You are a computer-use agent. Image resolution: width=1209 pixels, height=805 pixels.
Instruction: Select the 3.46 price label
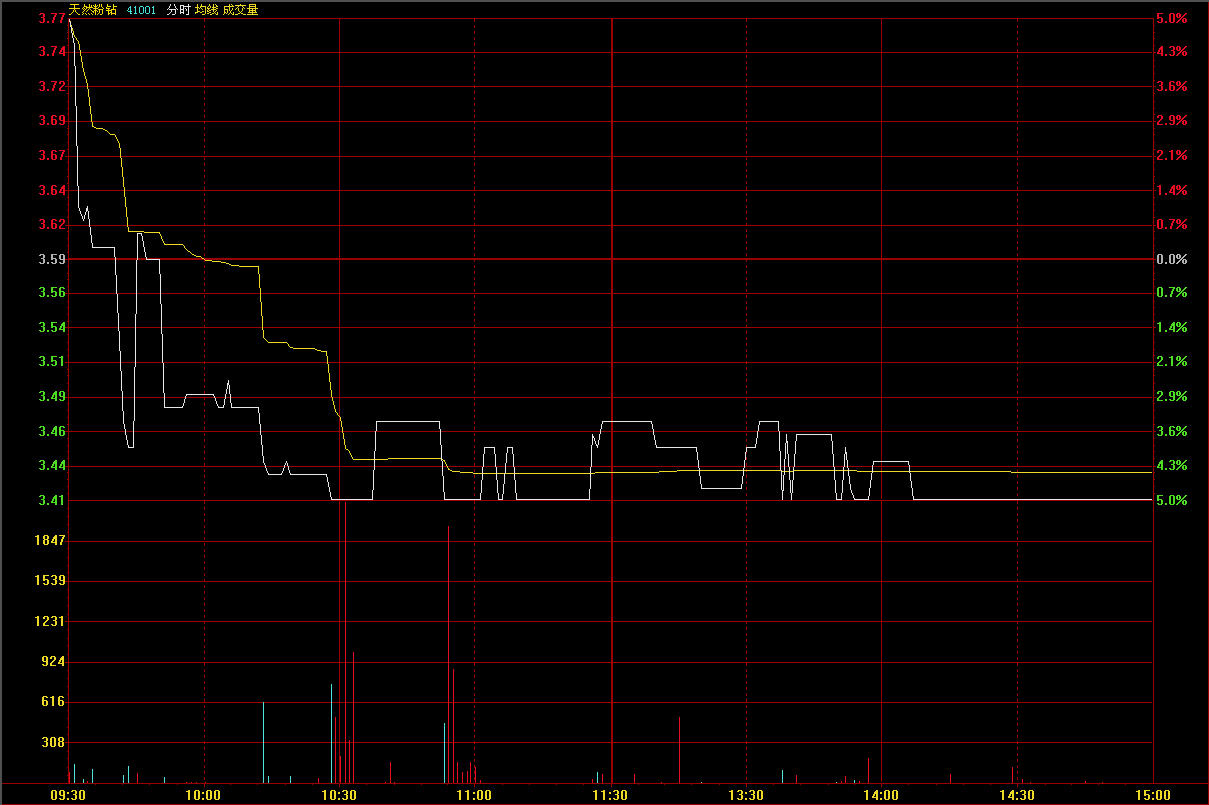click(52, 431)
